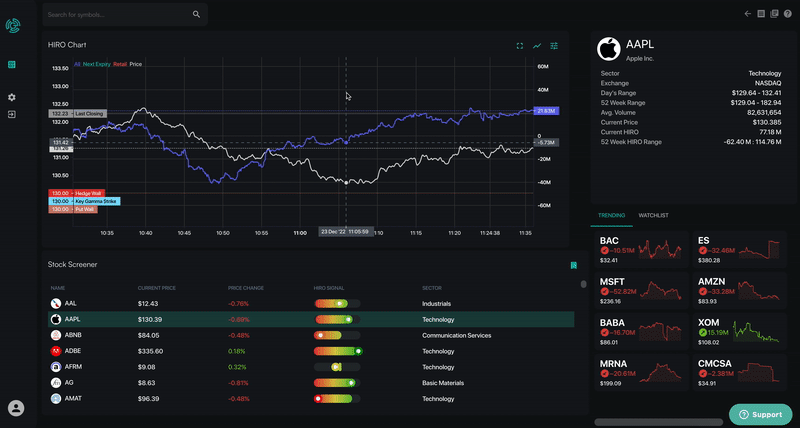Click the help question mark icon
Image resolution: width=800 pixels, height=428 pixels.
[787, 14]
